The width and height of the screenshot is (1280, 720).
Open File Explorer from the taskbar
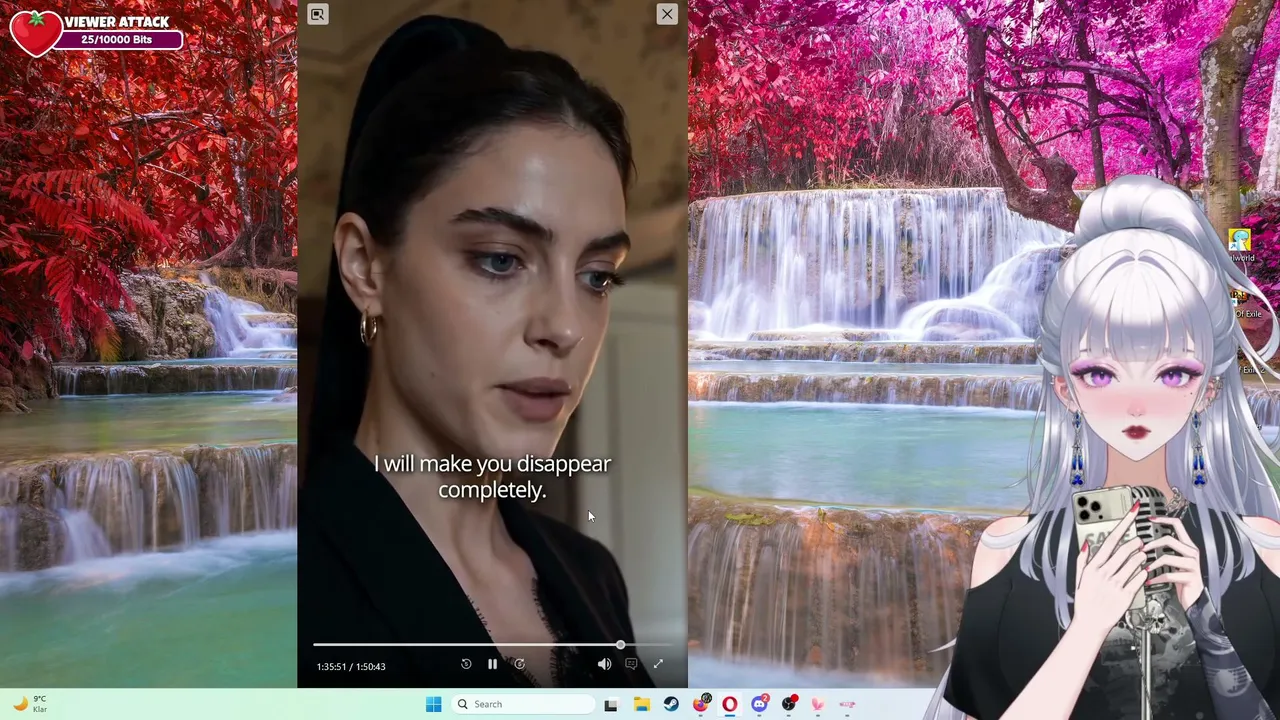(x=641, y=704)
